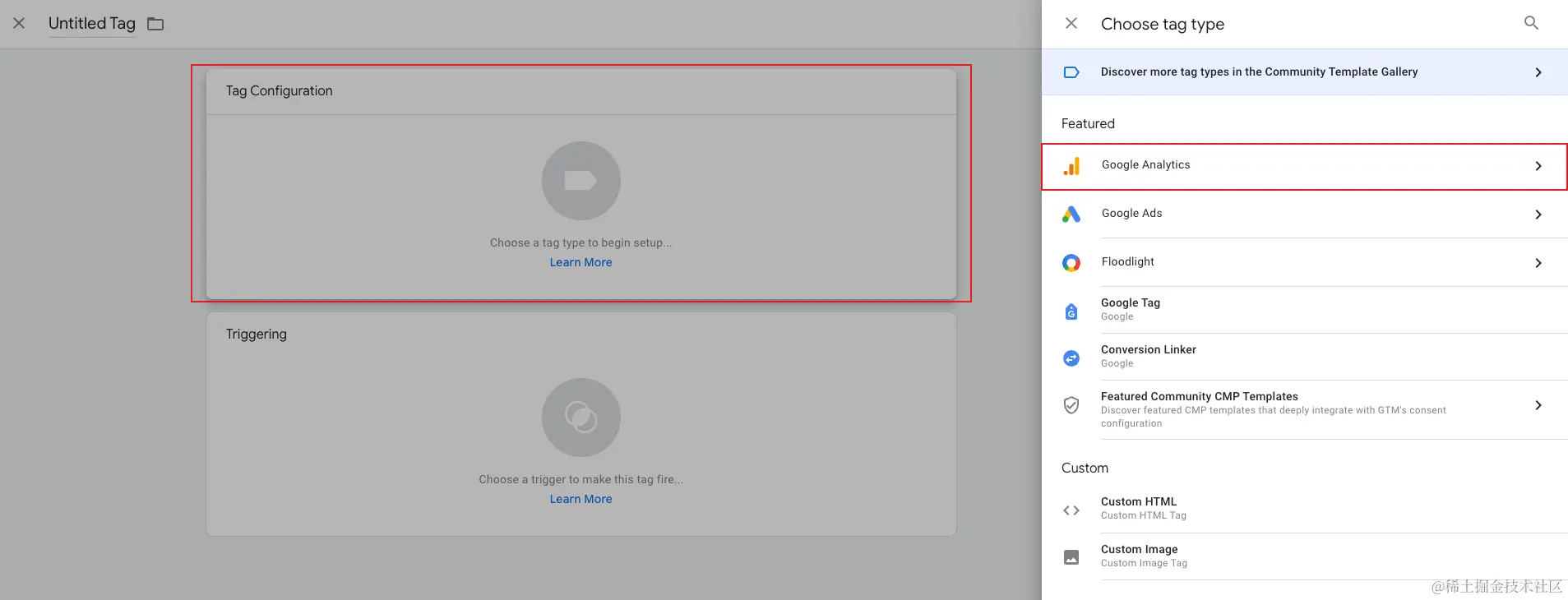The width and height of the screenshot is (1568, 600).
Task: Click the folder icon beside Untitled Tag
Action: 155,24
